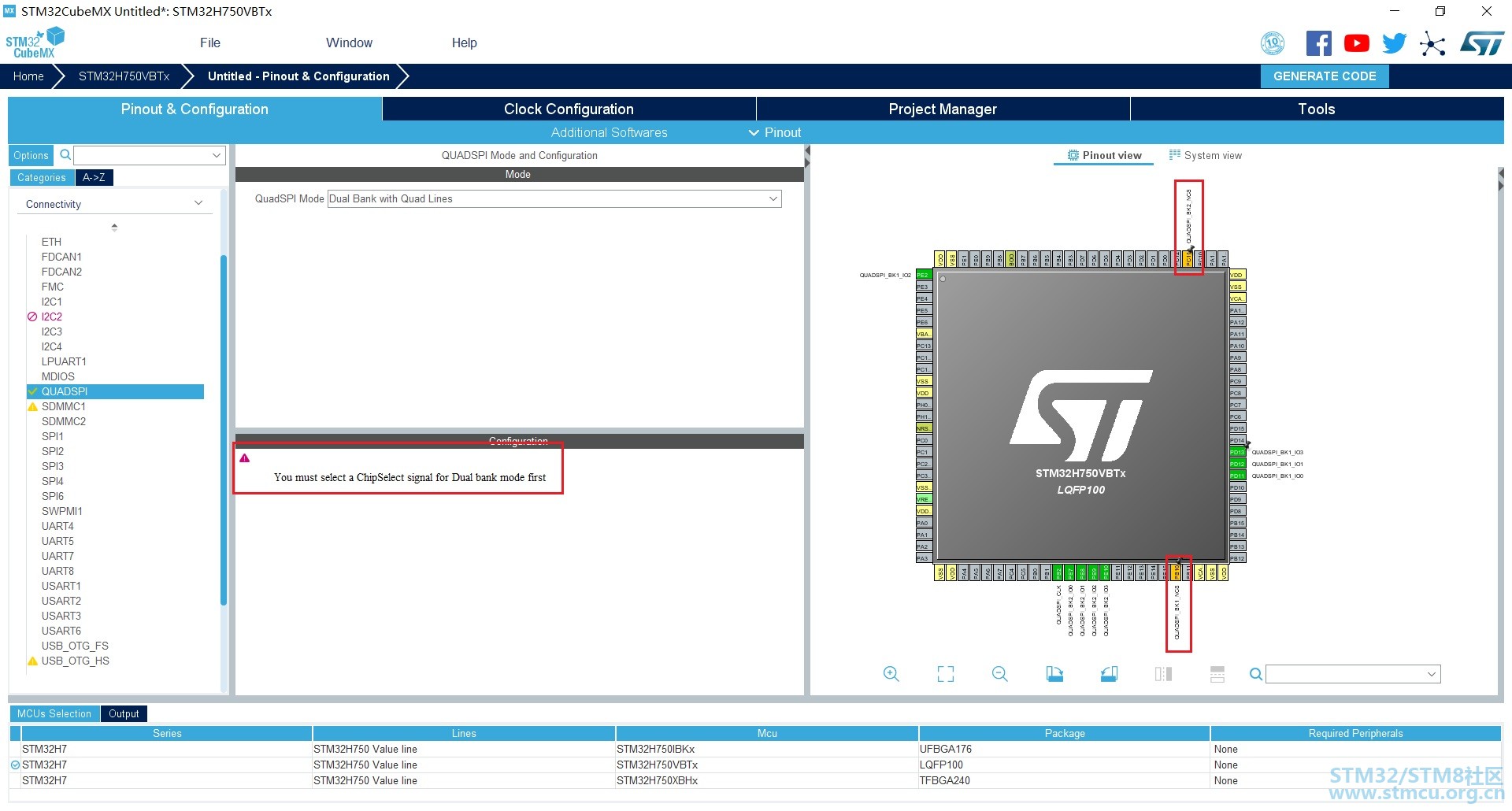Select the MCUs Selection tab
This screenshot has width=1512, height=811.
(54, 713)
